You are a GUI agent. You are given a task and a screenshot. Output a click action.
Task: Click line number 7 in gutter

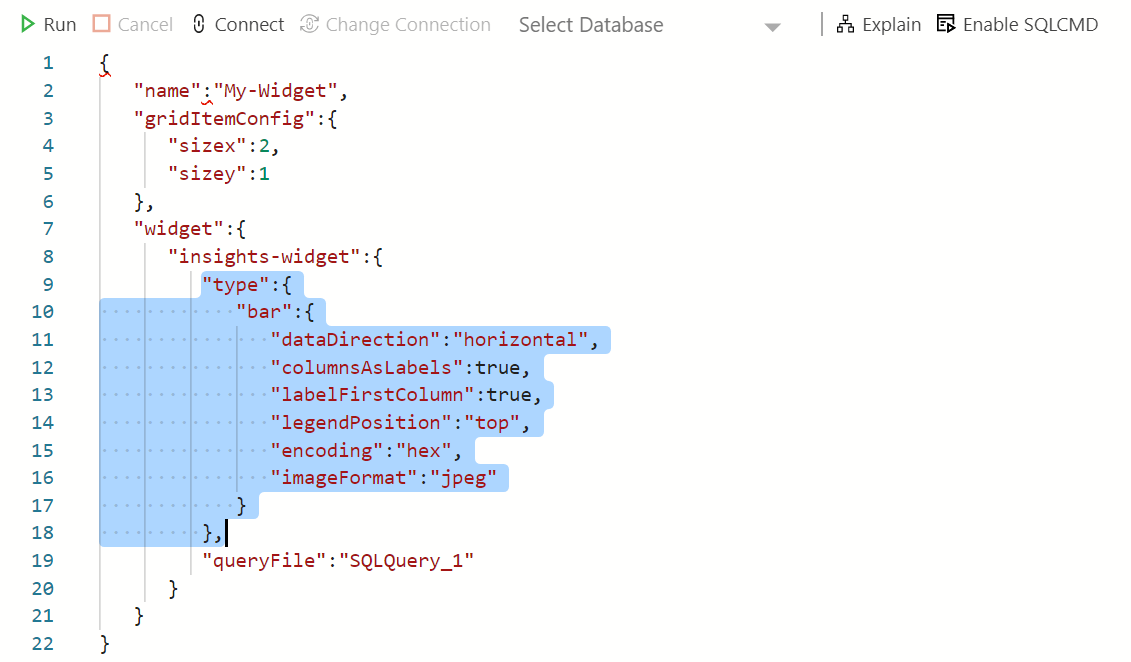(48, 229)
